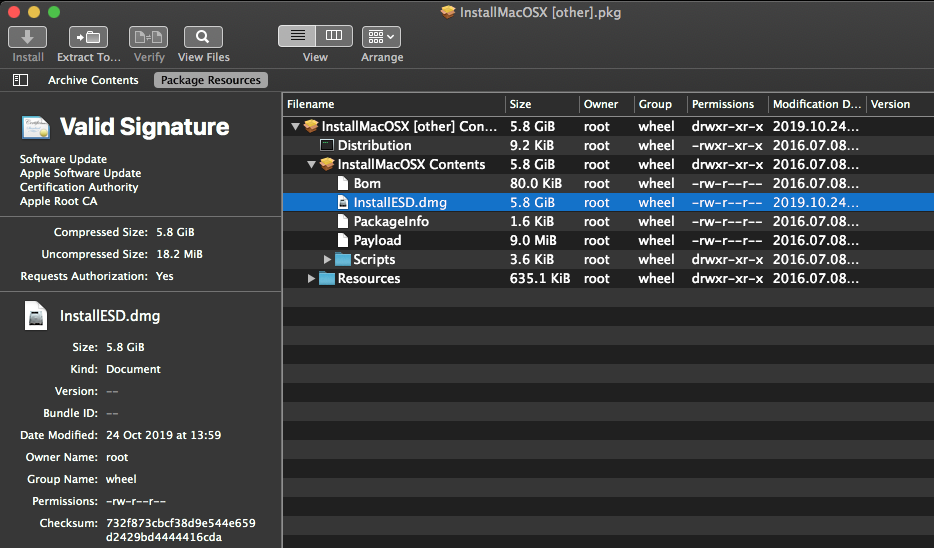
Task: Click the 9.2 KiB size cell
Action: pos(531,145)
